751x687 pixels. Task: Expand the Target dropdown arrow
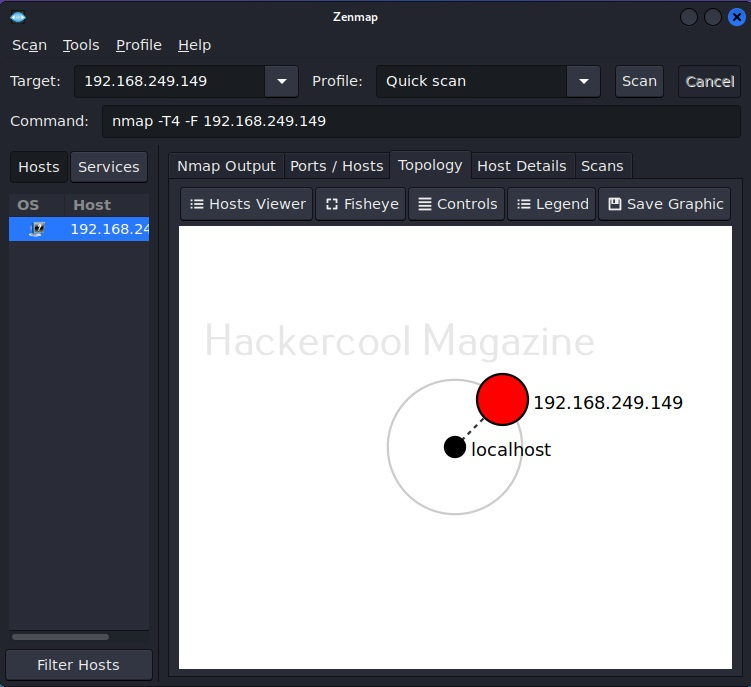[282, 81]
